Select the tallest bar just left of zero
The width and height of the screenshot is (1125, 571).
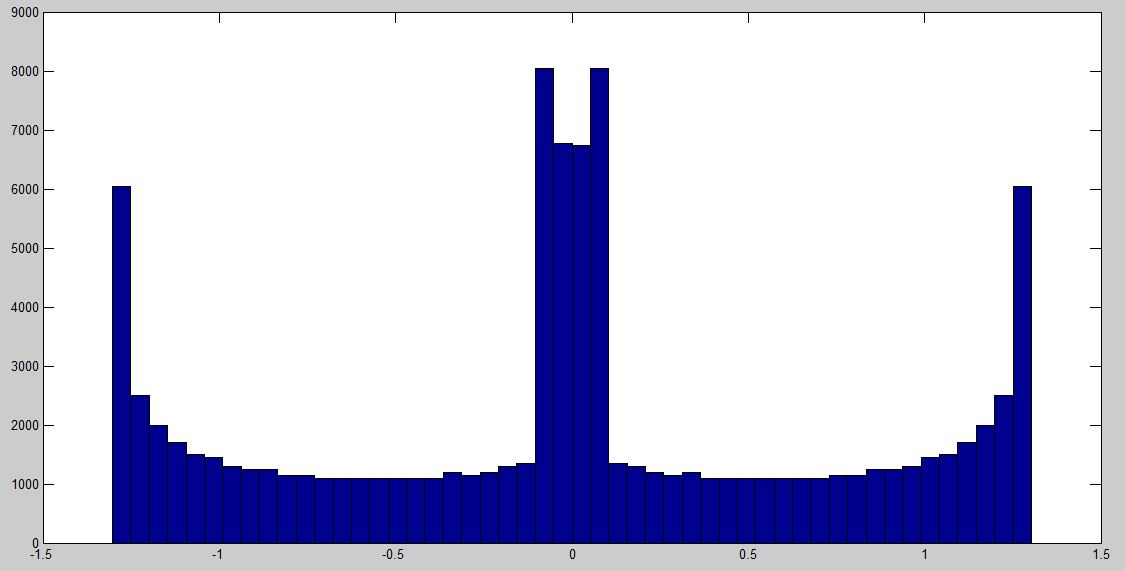coord(544,306)
